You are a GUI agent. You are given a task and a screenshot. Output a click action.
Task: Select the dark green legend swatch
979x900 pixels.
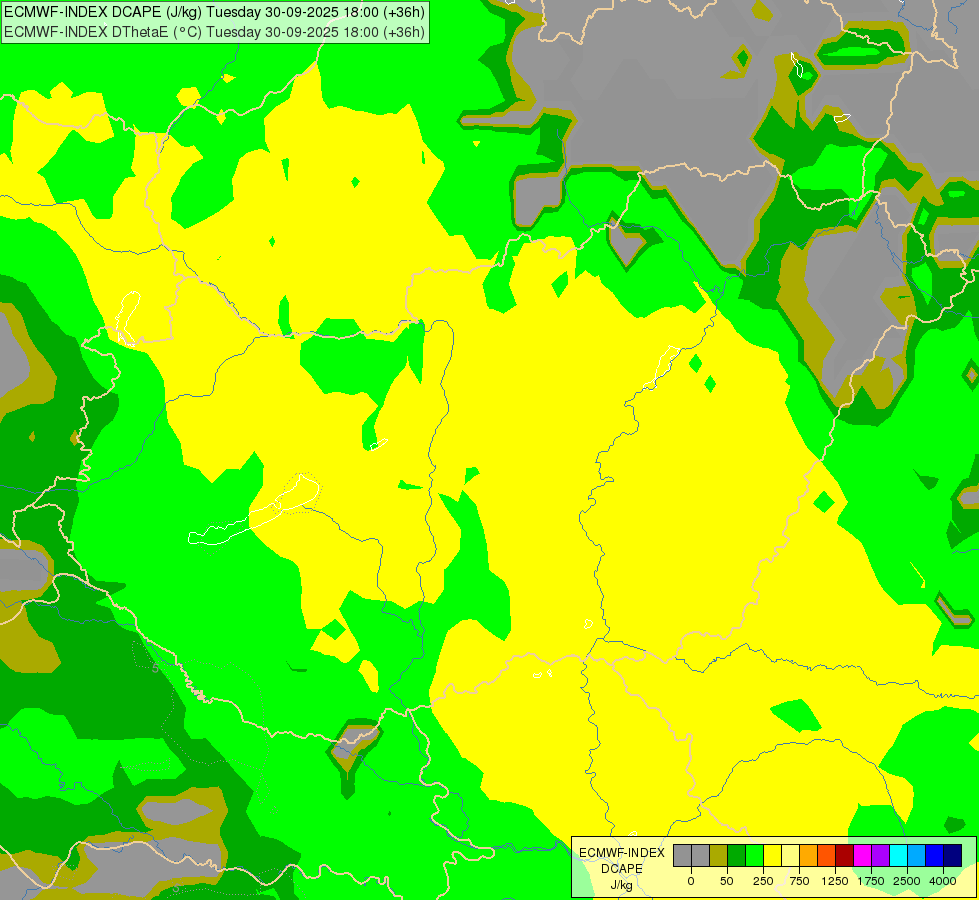(x=737, y=856)
